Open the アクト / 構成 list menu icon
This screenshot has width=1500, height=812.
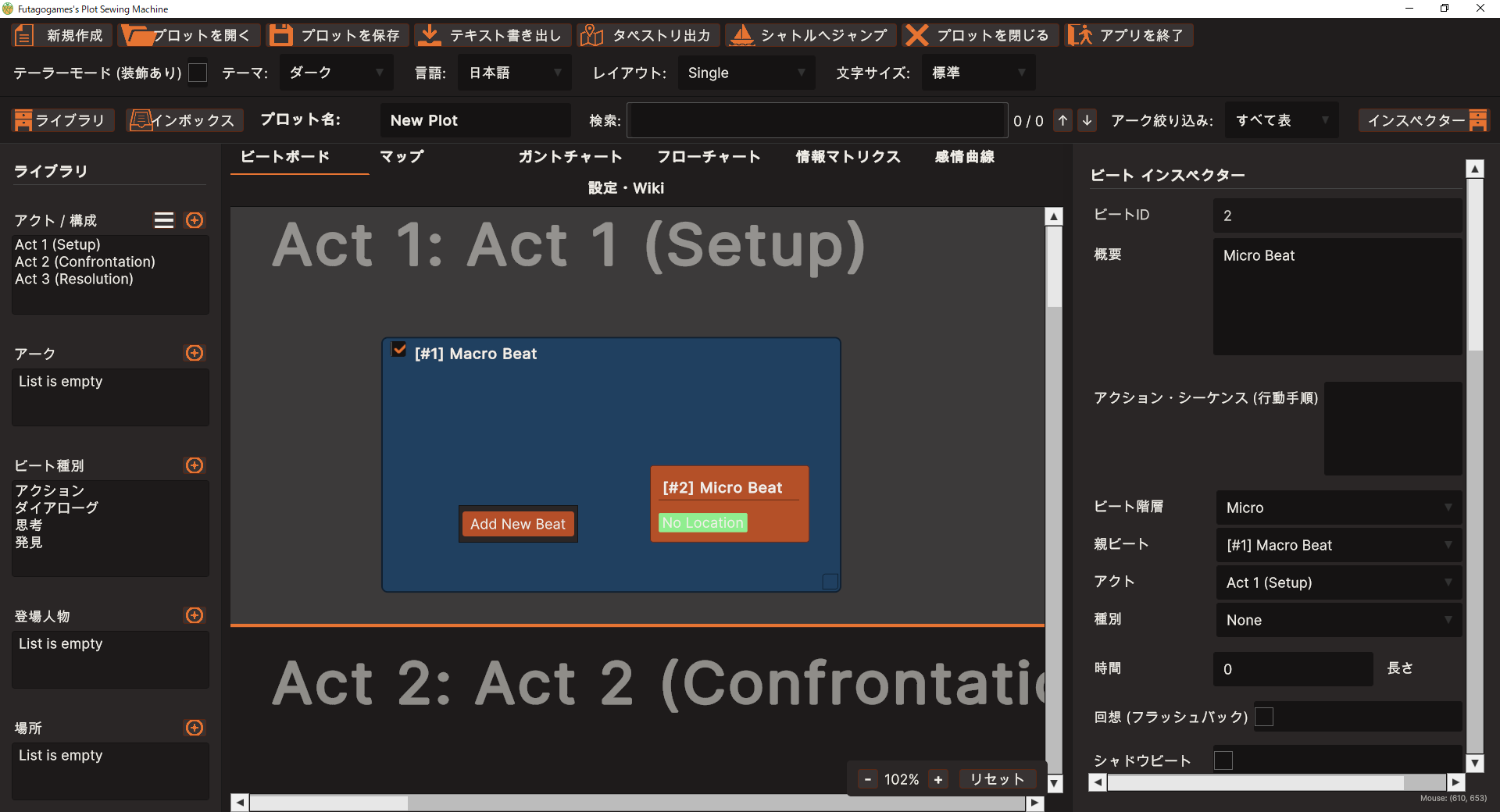(164, 220)
